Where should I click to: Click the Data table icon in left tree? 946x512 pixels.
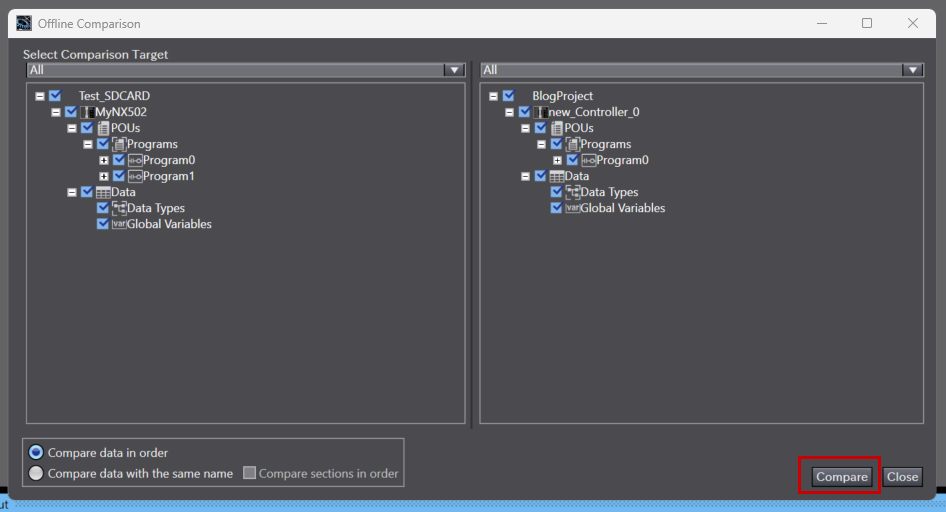pyautogui.click(x=103, y=192)
